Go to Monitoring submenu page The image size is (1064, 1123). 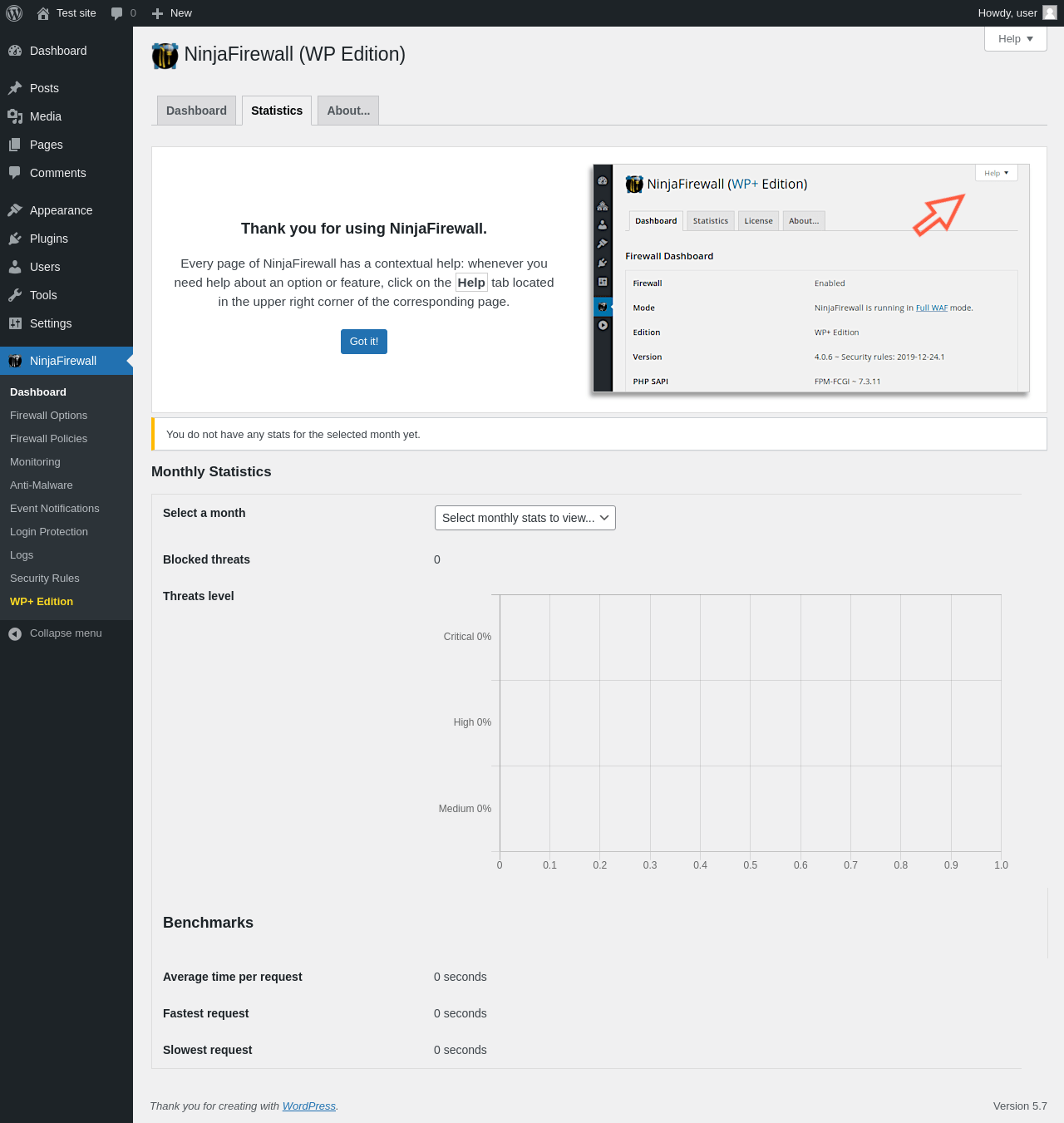click(35, 462)
